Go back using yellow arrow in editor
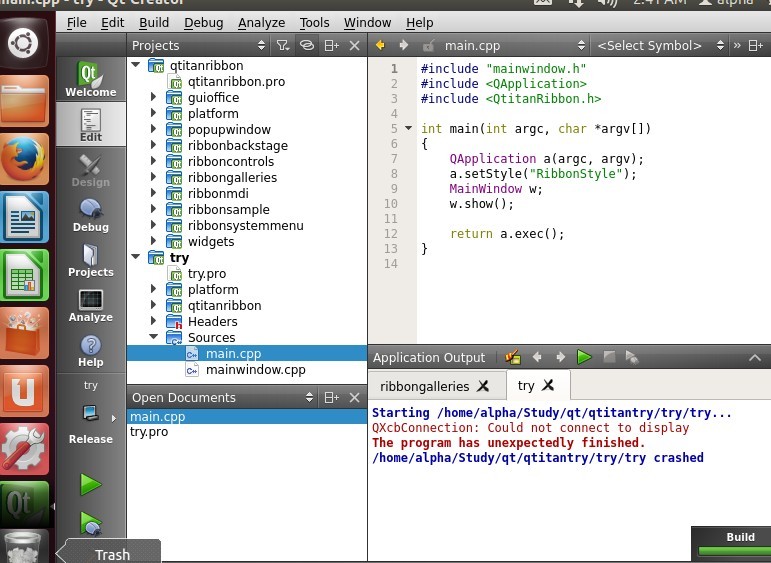Image resolution: width=771 pixels, height=563 pixels. [380, 45]
